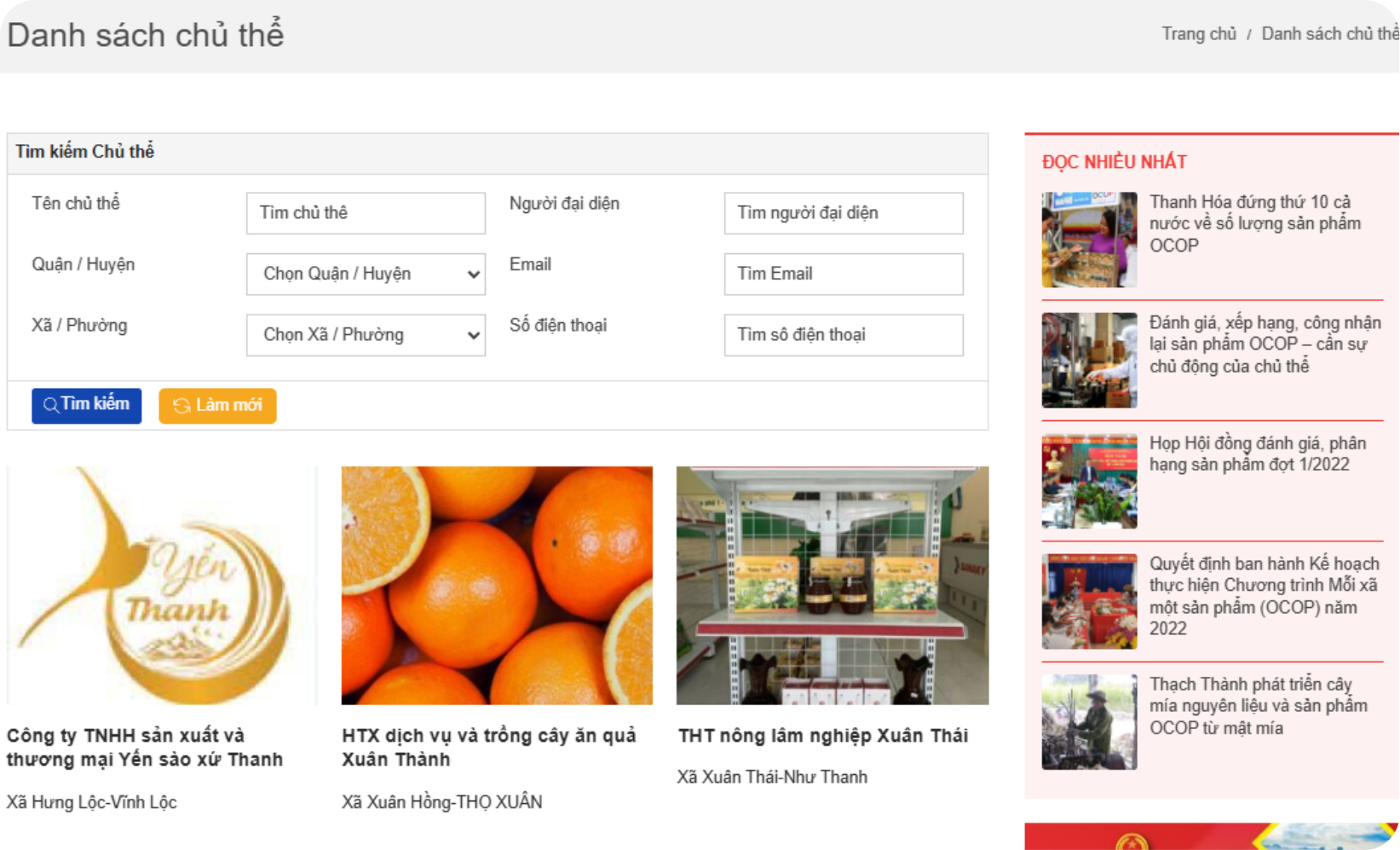Click the orange Làm mới refresh button

217,405
